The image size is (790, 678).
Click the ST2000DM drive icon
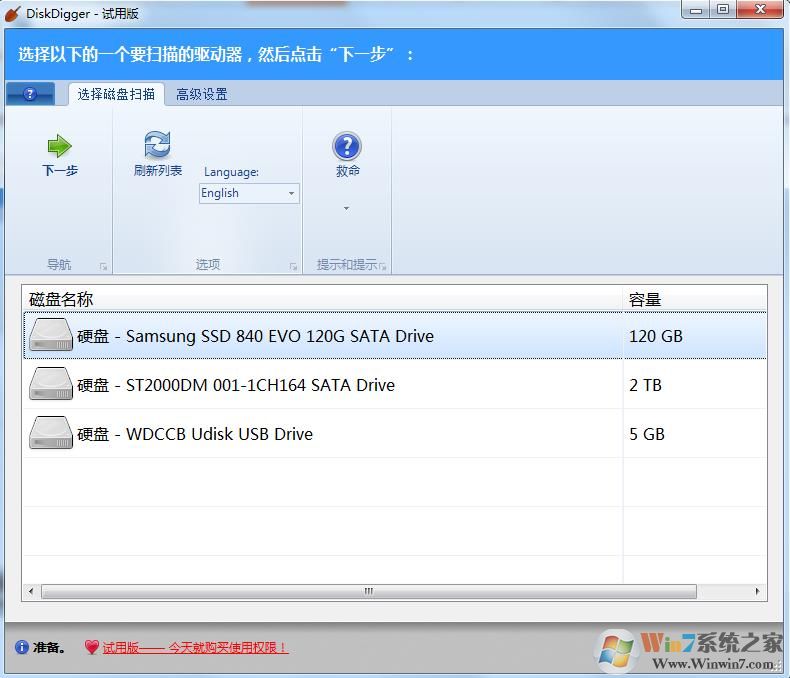click(51, 384)
